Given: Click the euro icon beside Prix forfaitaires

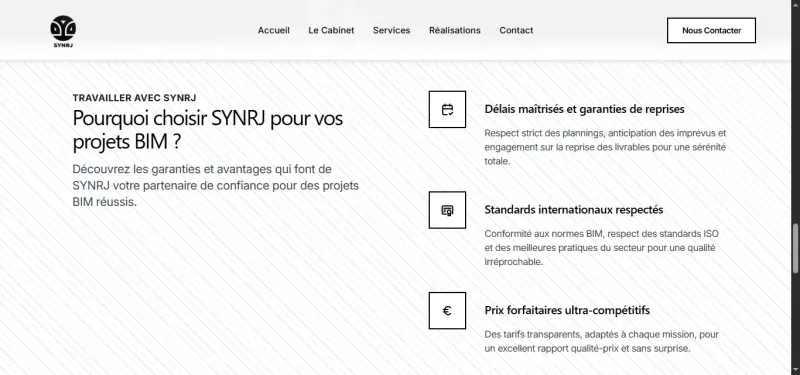Looking at the screenshot, I should (447, 311).
